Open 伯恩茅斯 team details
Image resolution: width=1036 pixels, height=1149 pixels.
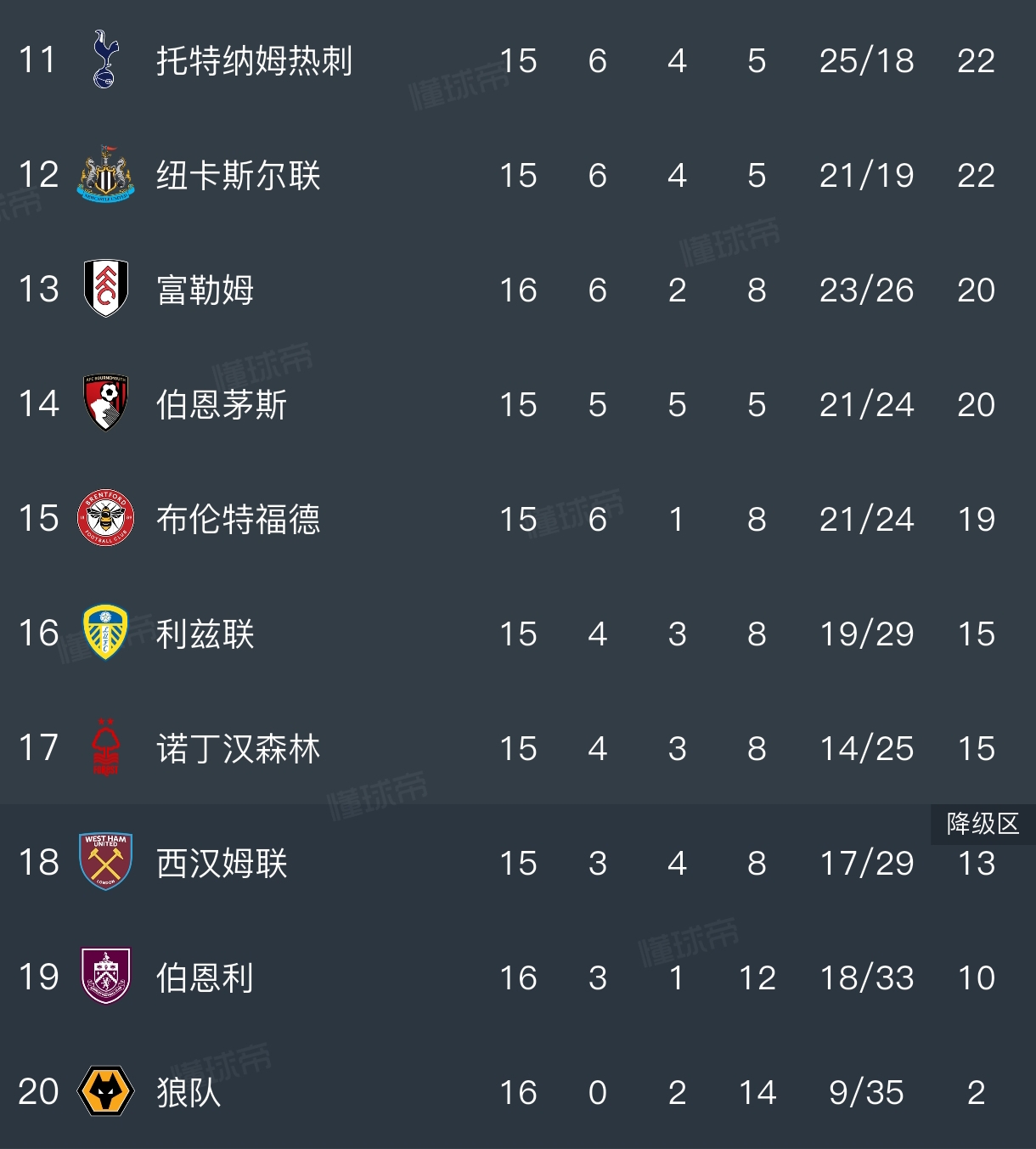tap(222, 405)
